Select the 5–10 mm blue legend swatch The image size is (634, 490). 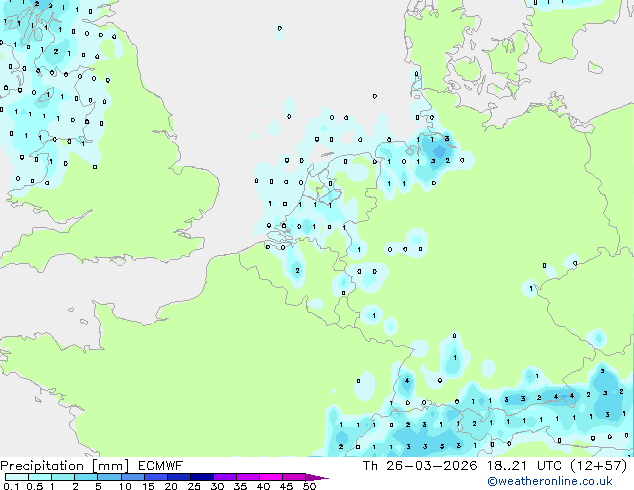[x=110, y=477]
